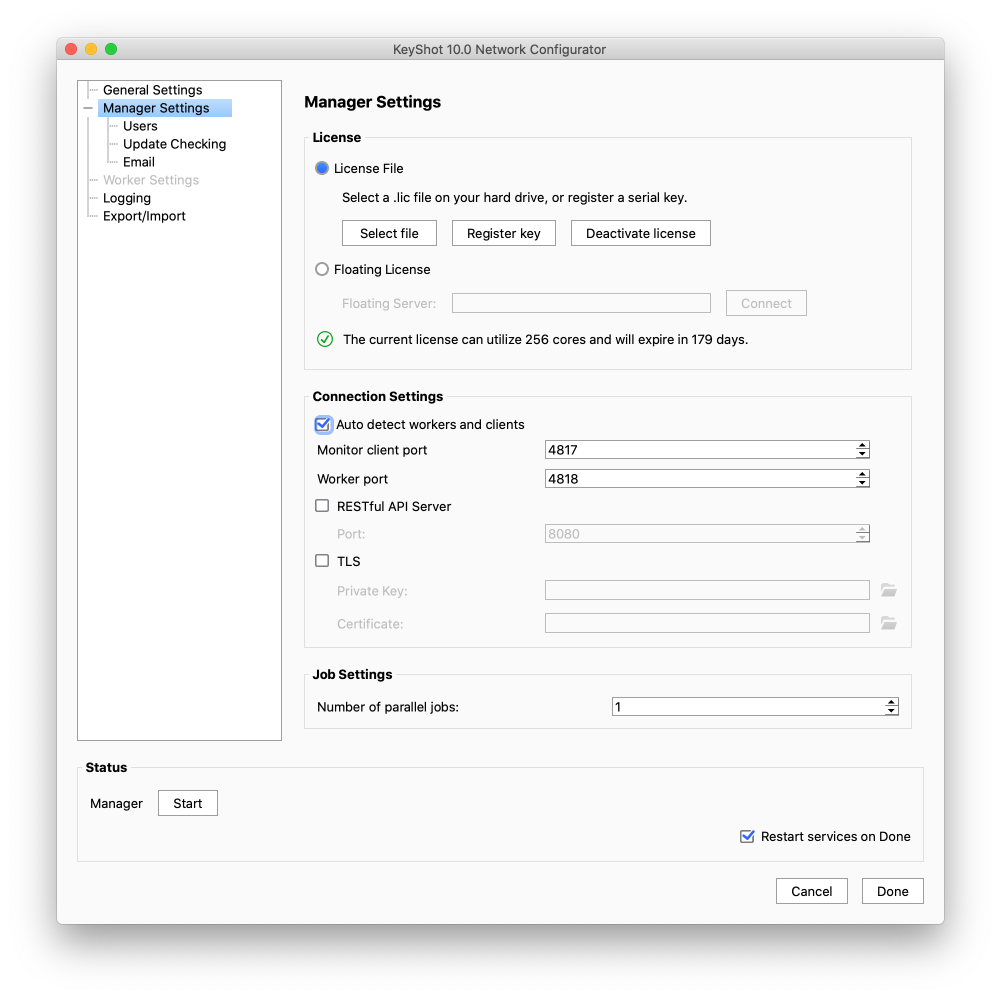Open the Logging settings page
Viewport: 1000px width, 999px height.
pos(127,198)
